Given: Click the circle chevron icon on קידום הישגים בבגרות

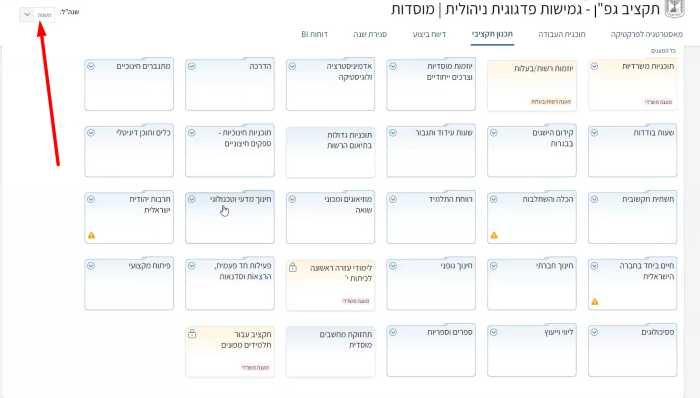Looking at the screenshot, I should (494, 133).
